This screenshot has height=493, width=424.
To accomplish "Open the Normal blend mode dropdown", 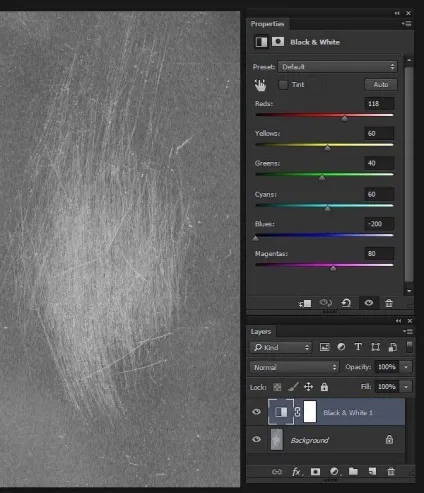I will pos(294,367).
